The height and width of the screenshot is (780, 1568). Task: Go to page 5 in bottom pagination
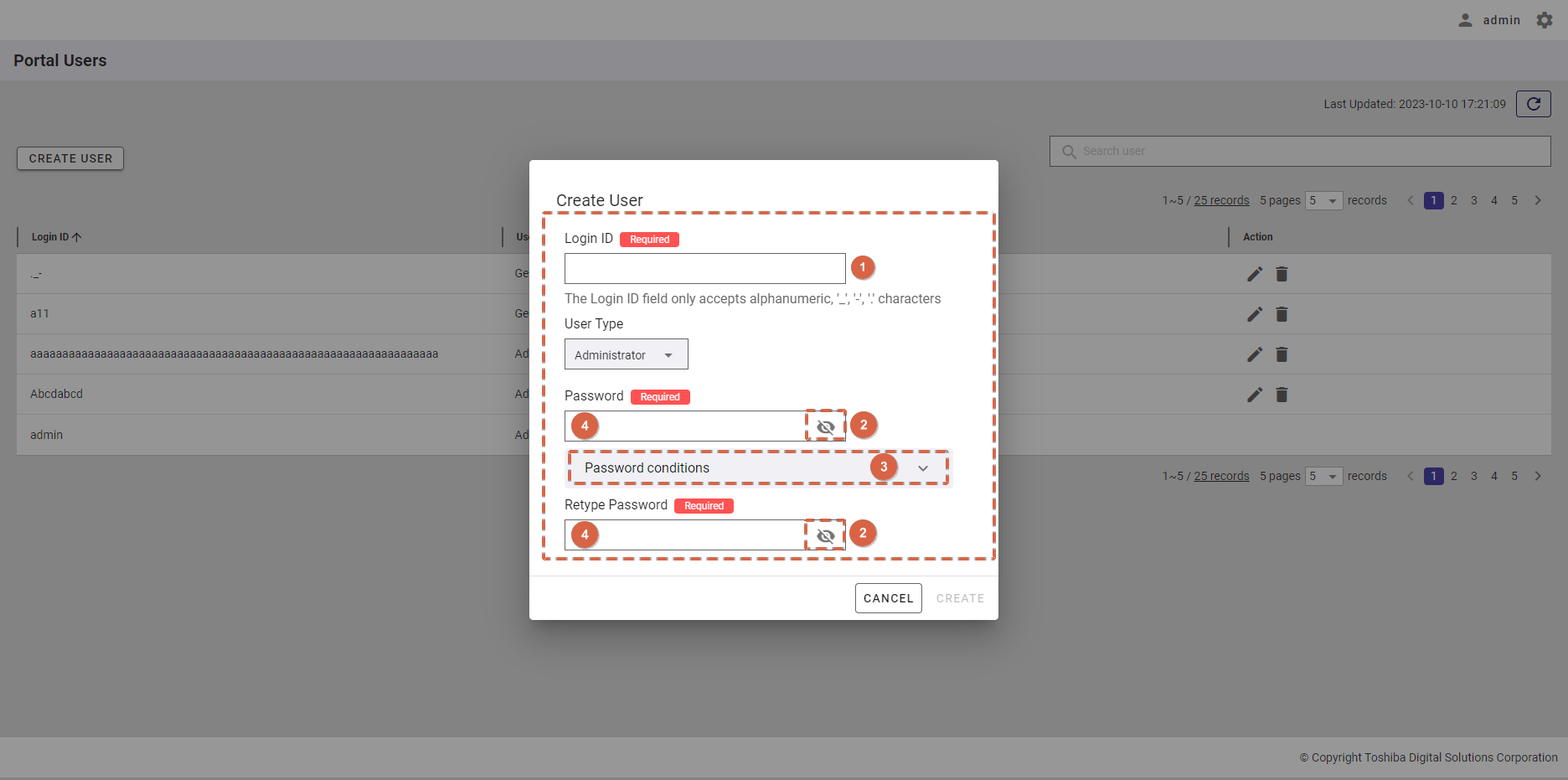(x=1514, y=477)
